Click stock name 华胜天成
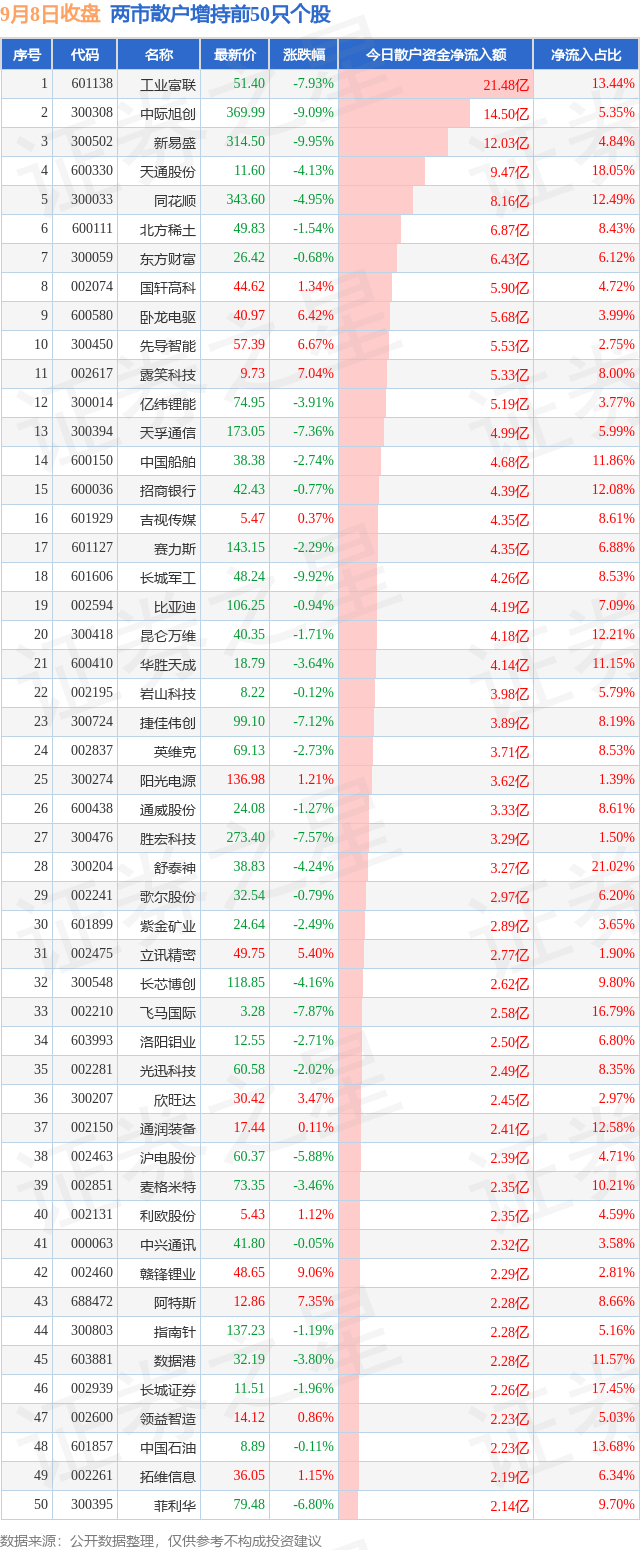640x1550 pixels. [168, 664]
